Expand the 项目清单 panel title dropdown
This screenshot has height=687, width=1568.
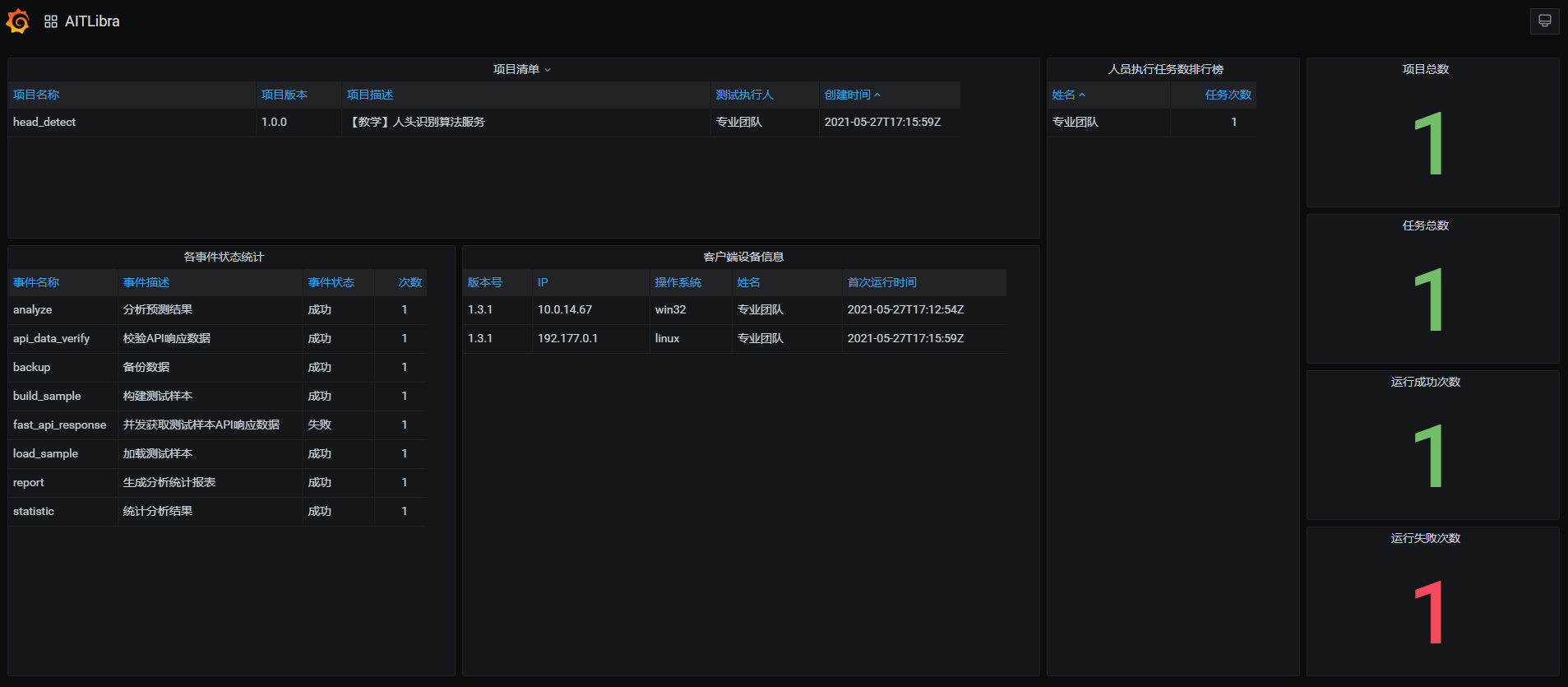pyautogui.click(x=522, y=69)
